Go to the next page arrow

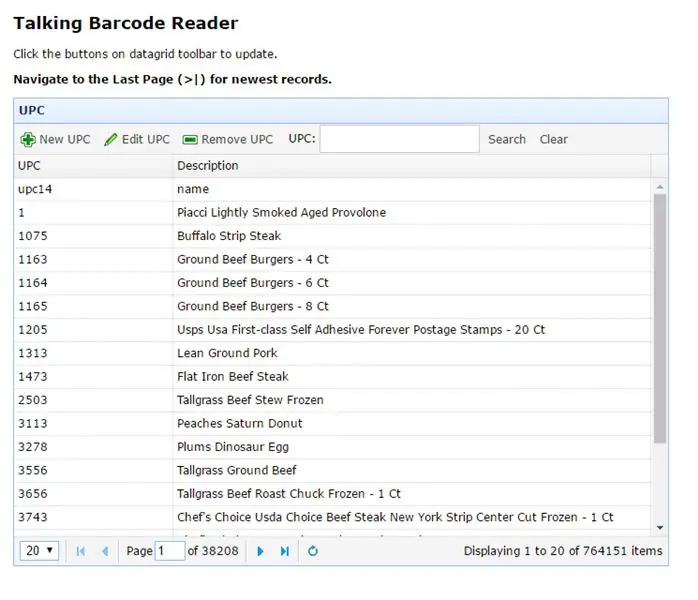[x=260, y=551]
